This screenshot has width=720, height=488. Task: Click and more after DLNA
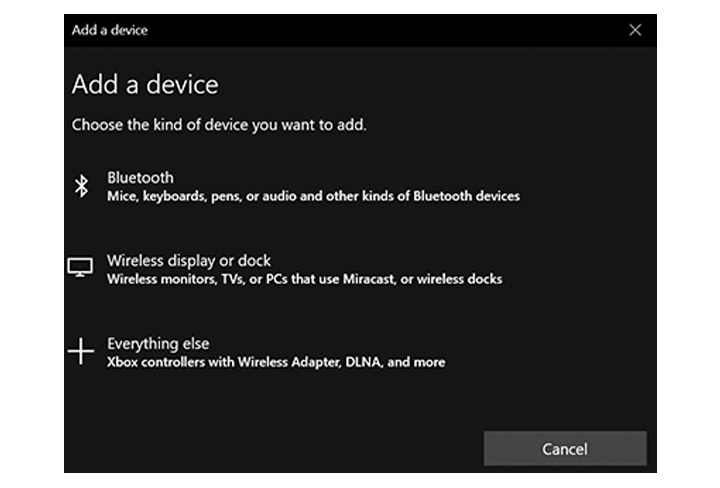click(x=416, y=362)
